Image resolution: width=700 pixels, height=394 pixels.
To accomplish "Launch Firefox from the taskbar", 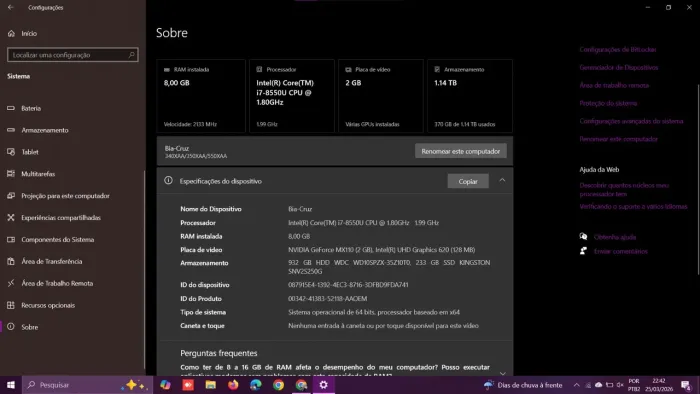I will click(x=233, y=385).
